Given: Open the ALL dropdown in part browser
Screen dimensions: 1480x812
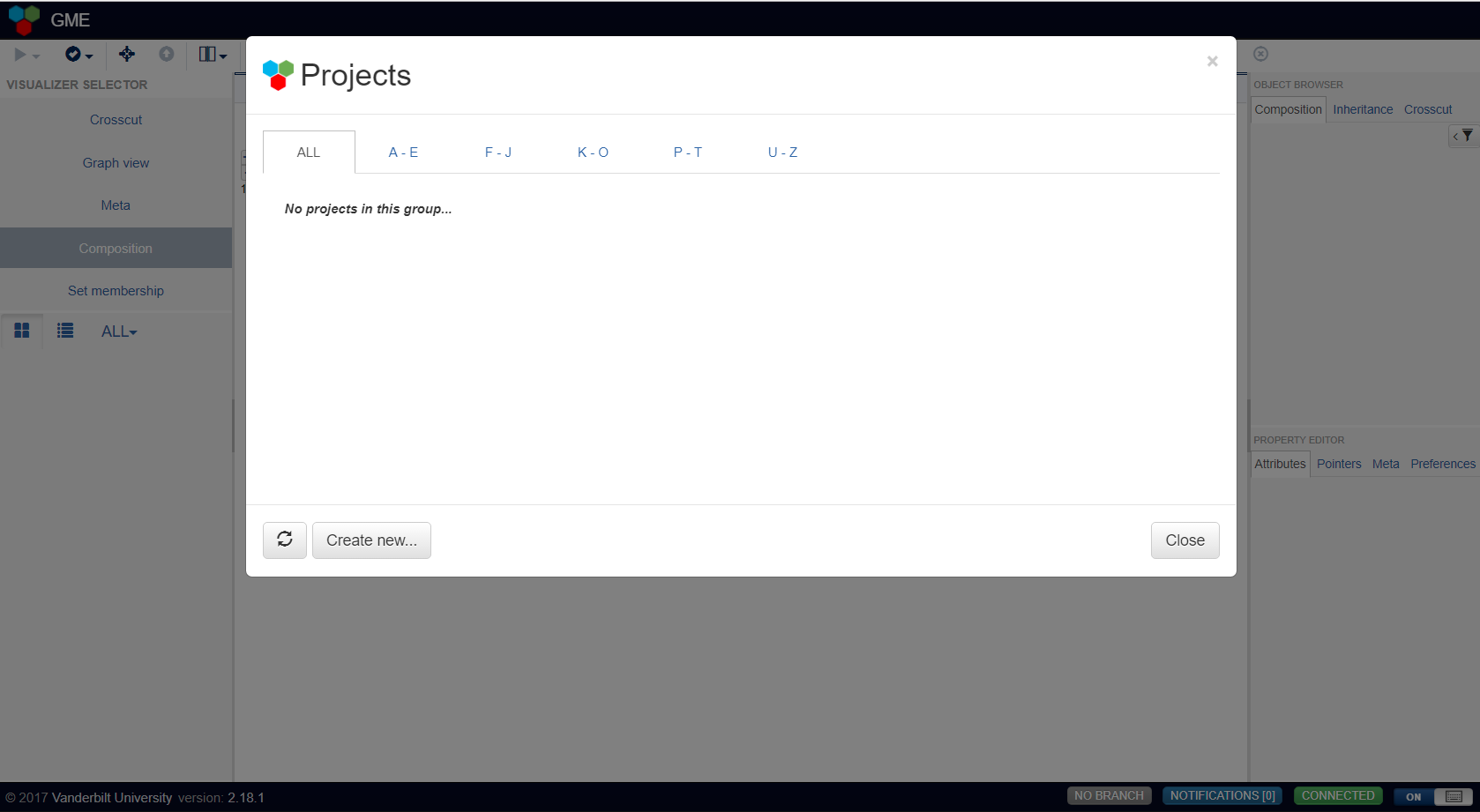Looking at the screenshot, I should pyautogui.click(x=119, y=332).
